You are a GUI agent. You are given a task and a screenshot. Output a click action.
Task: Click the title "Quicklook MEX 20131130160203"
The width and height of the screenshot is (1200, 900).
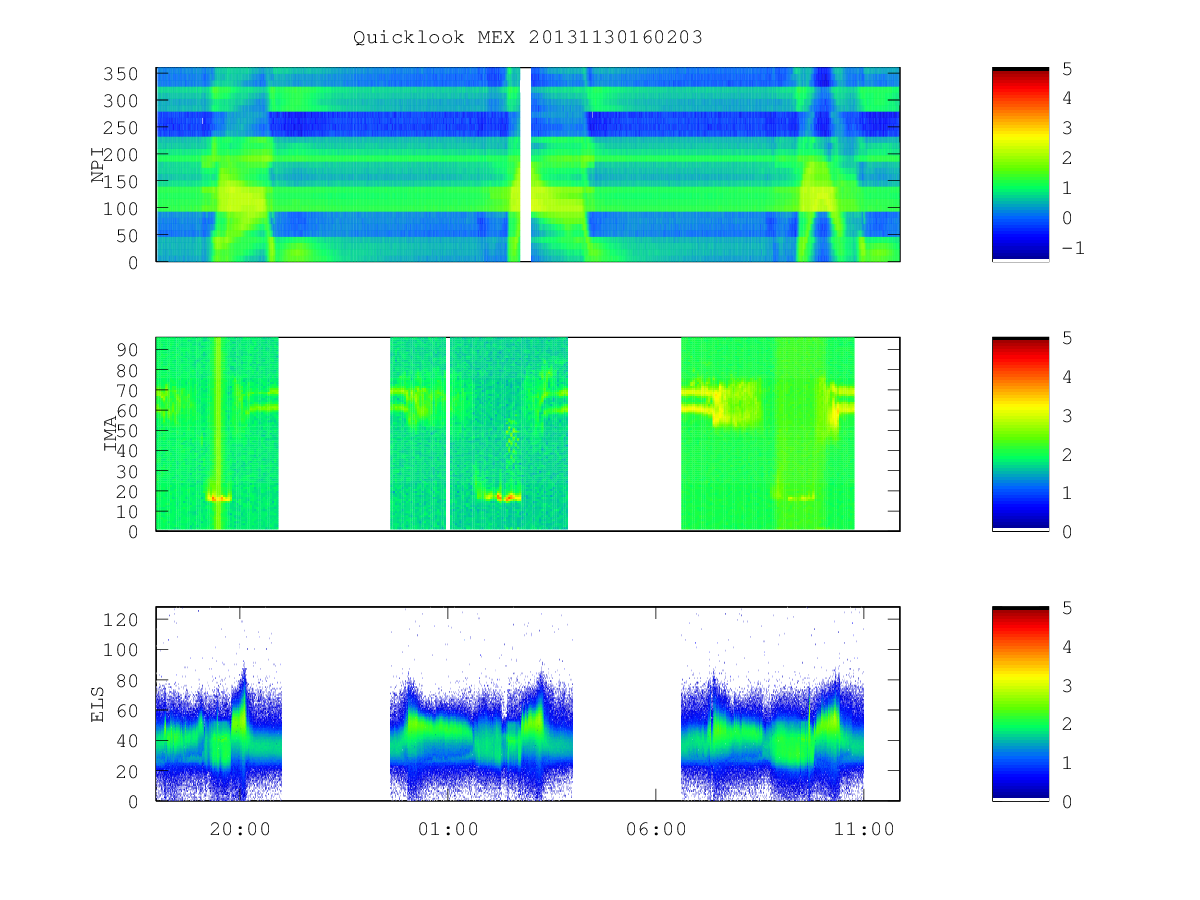point(528,37)
